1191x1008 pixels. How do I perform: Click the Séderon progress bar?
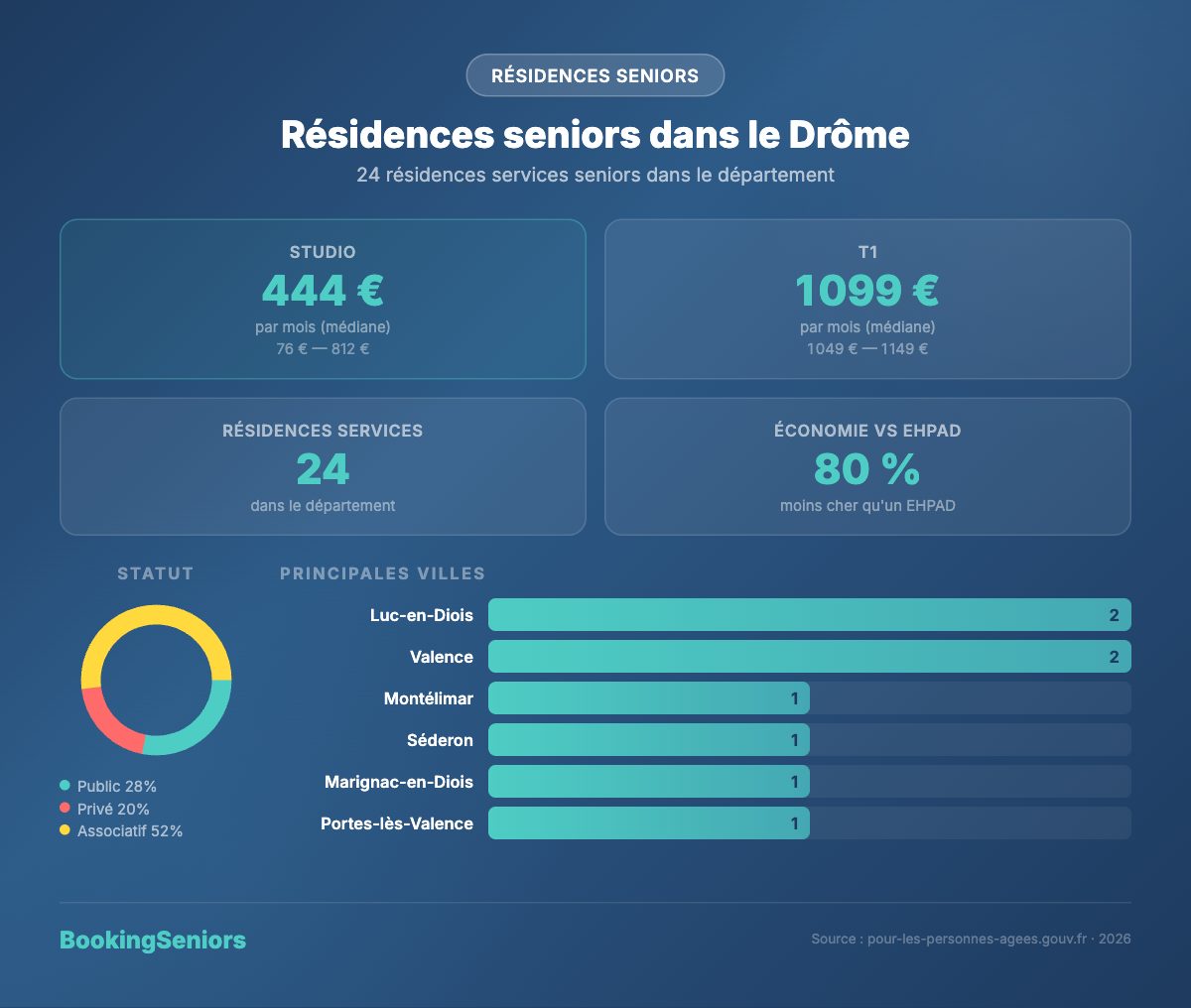648,739
